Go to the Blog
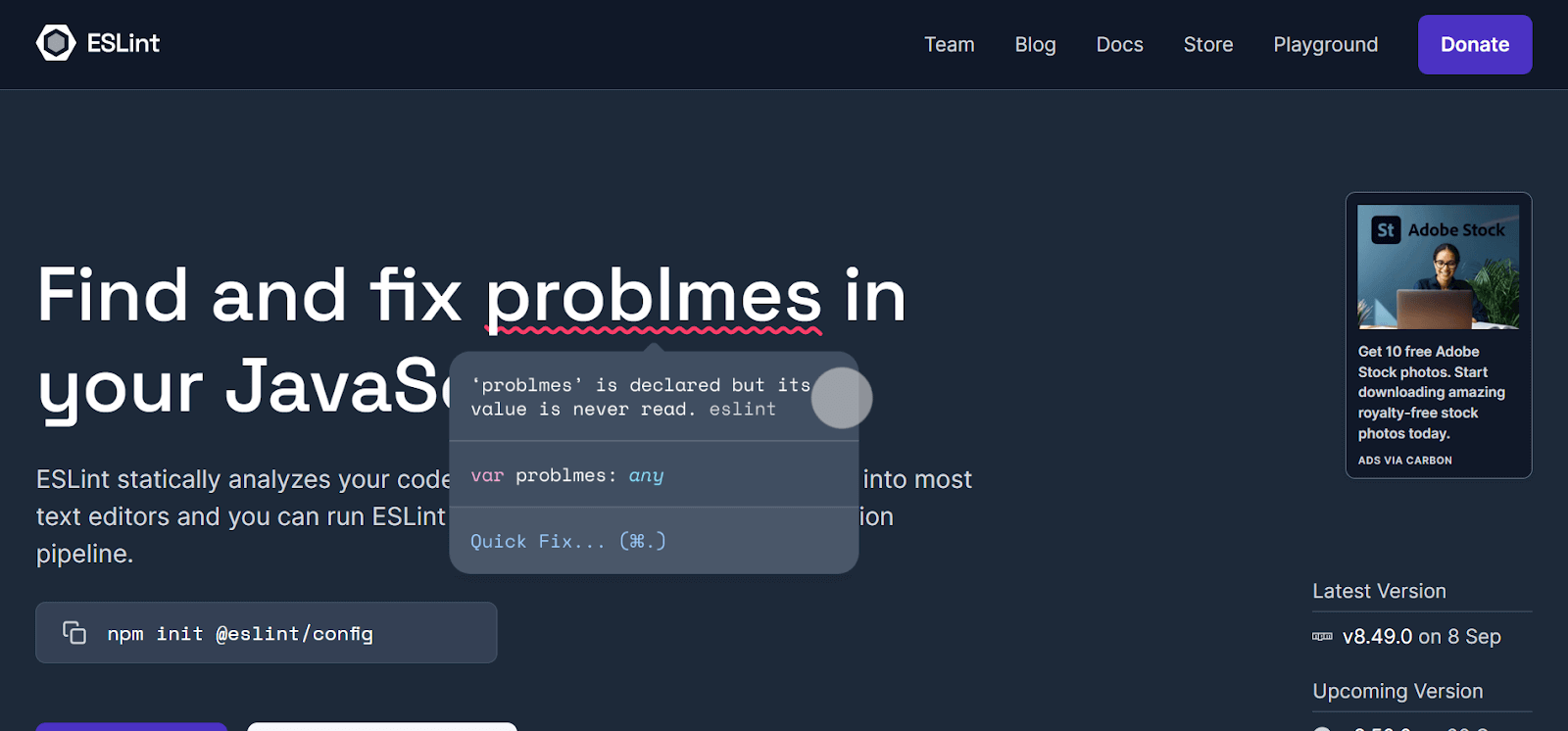 coord(1035,45)
